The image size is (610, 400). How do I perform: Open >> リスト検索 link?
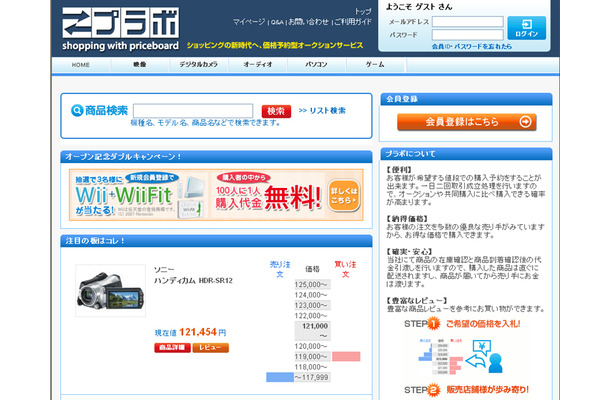pyautogui.click(x=322, y=111)
